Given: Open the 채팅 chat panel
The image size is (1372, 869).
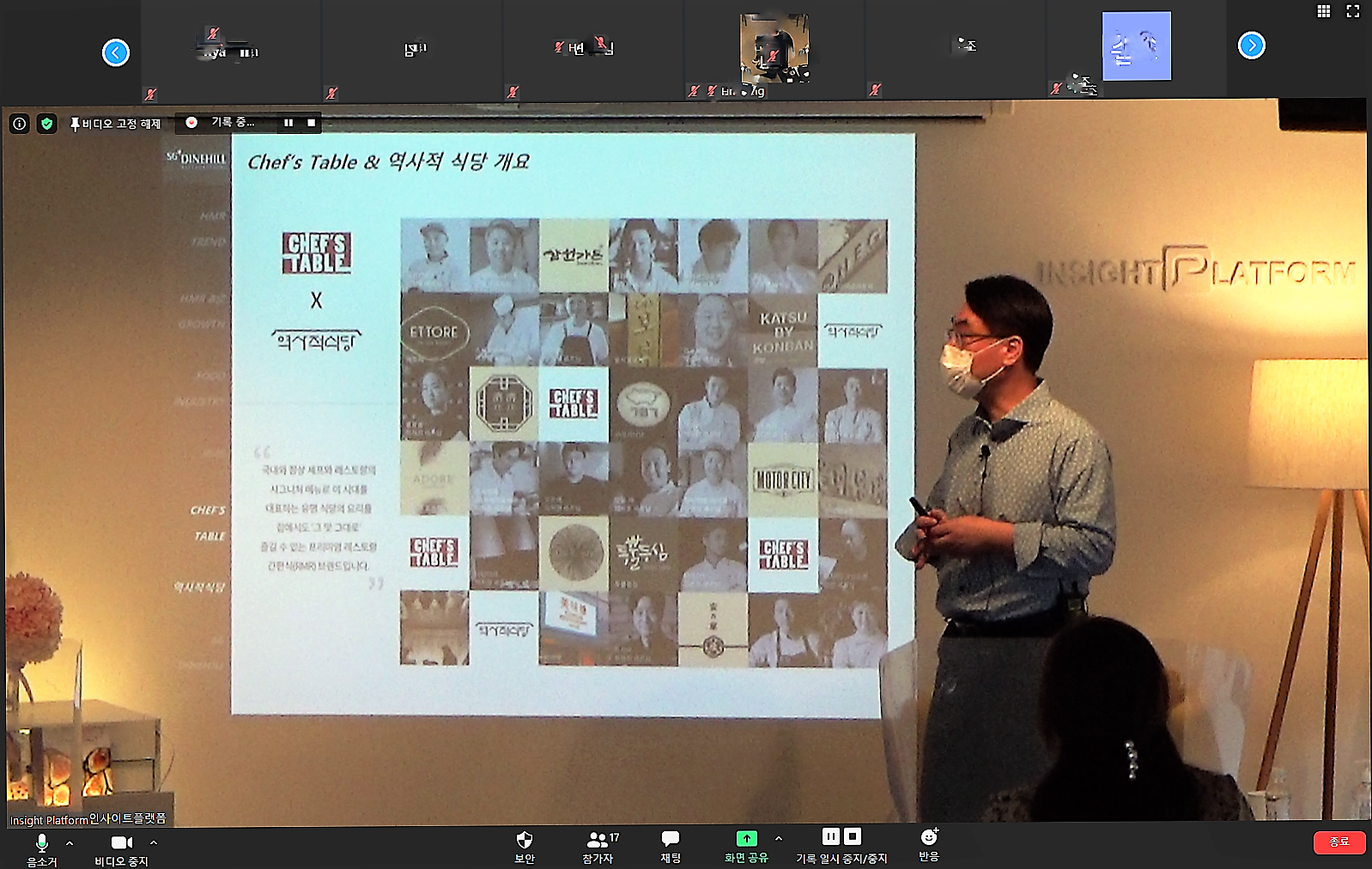Looking at the screenshot, I should point(671,847).
